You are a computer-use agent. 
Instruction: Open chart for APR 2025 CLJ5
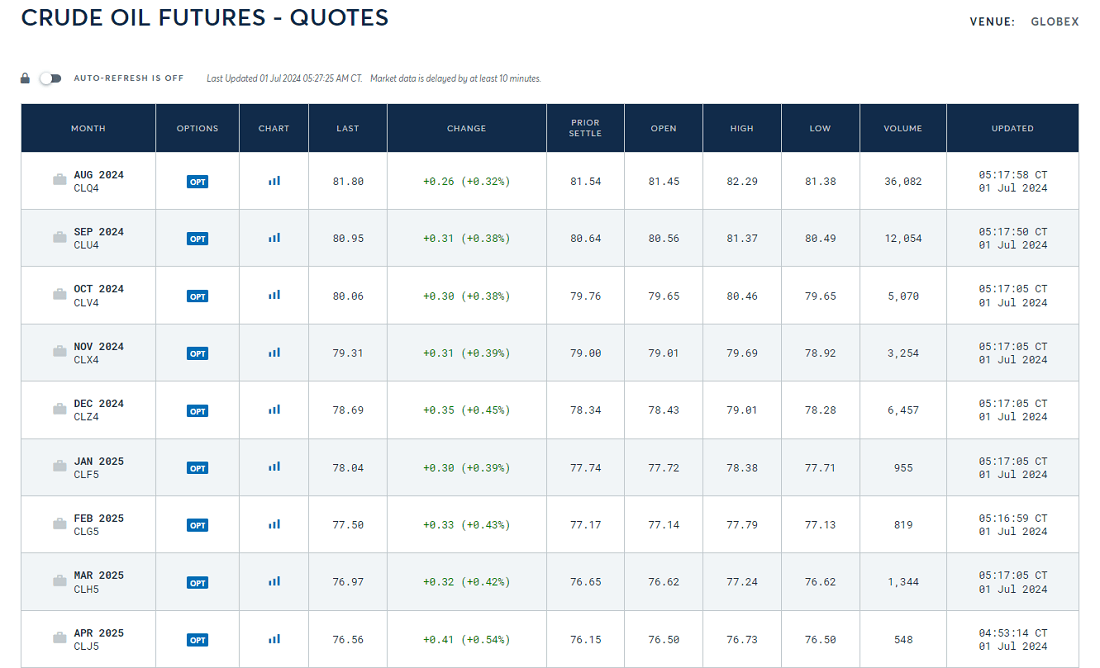[x=274, y=639]
